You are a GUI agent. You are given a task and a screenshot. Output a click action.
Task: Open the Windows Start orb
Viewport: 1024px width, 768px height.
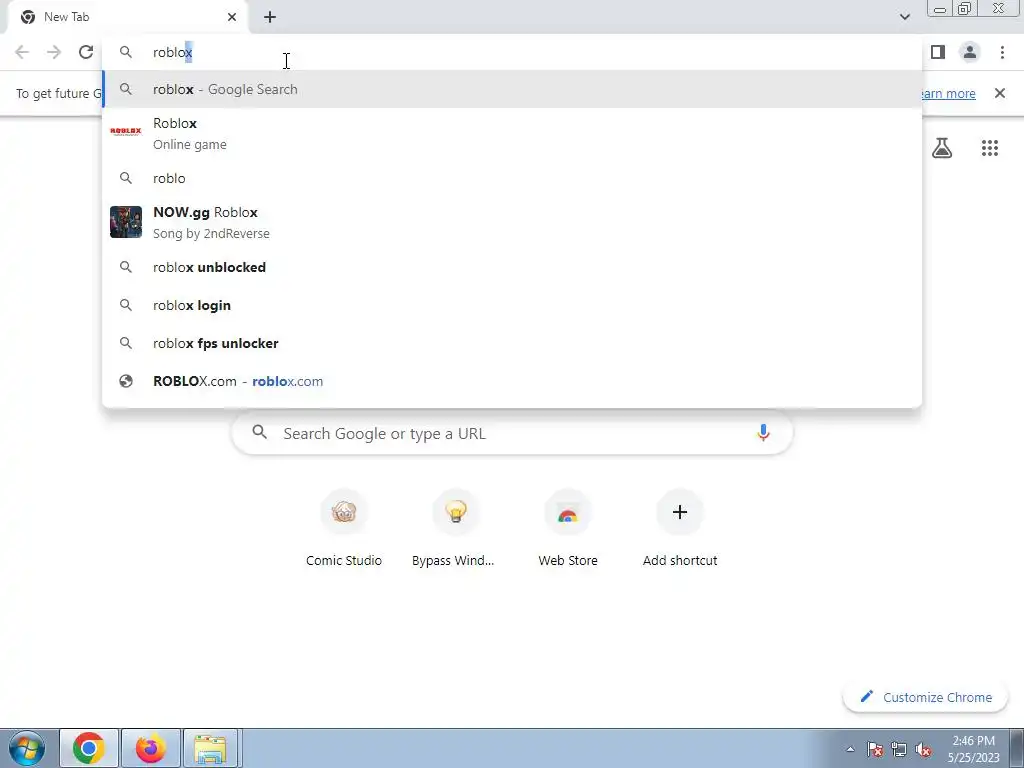(x=26, y=748)
